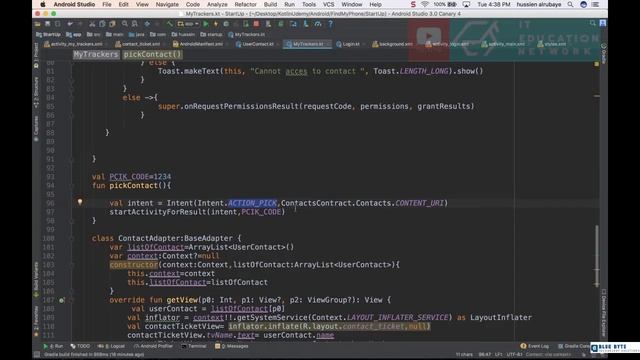Click the PCIK_CODE variable on line 93
Viewport: 640px width, 360px height.
tap(129, 177)
